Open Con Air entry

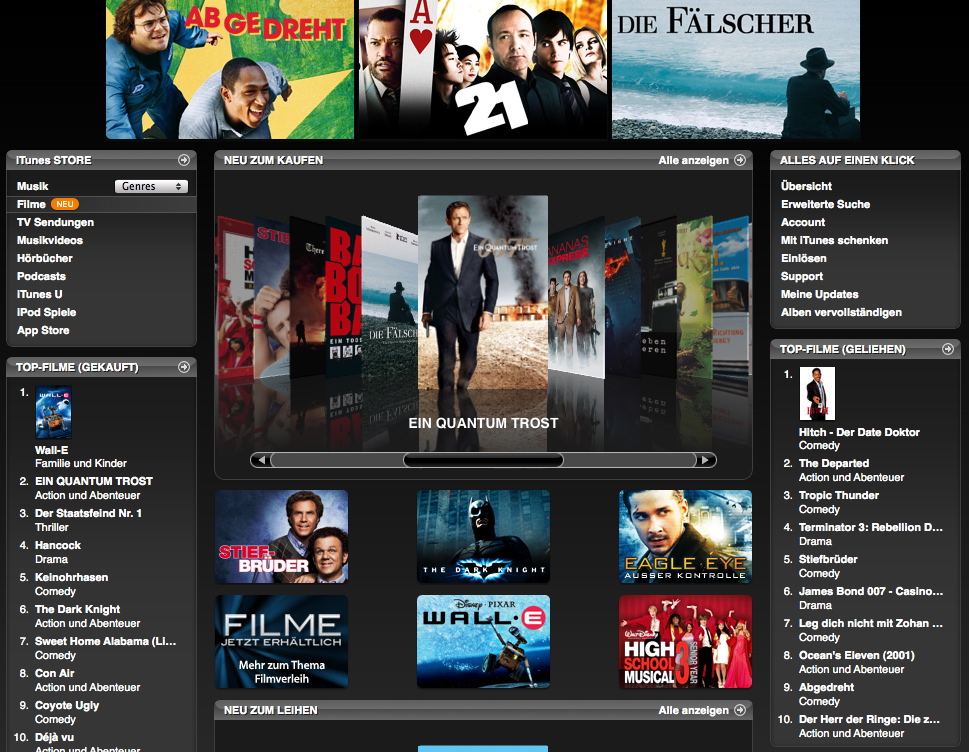pyautogui.click(x=54, y=673)
